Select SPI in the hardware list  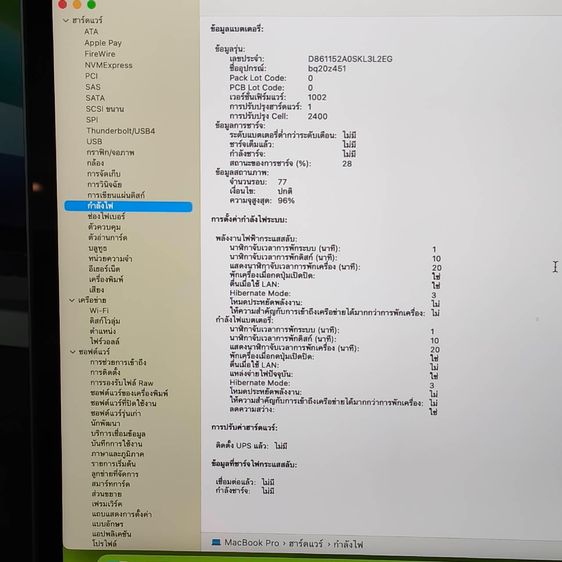tap(92, 120)
